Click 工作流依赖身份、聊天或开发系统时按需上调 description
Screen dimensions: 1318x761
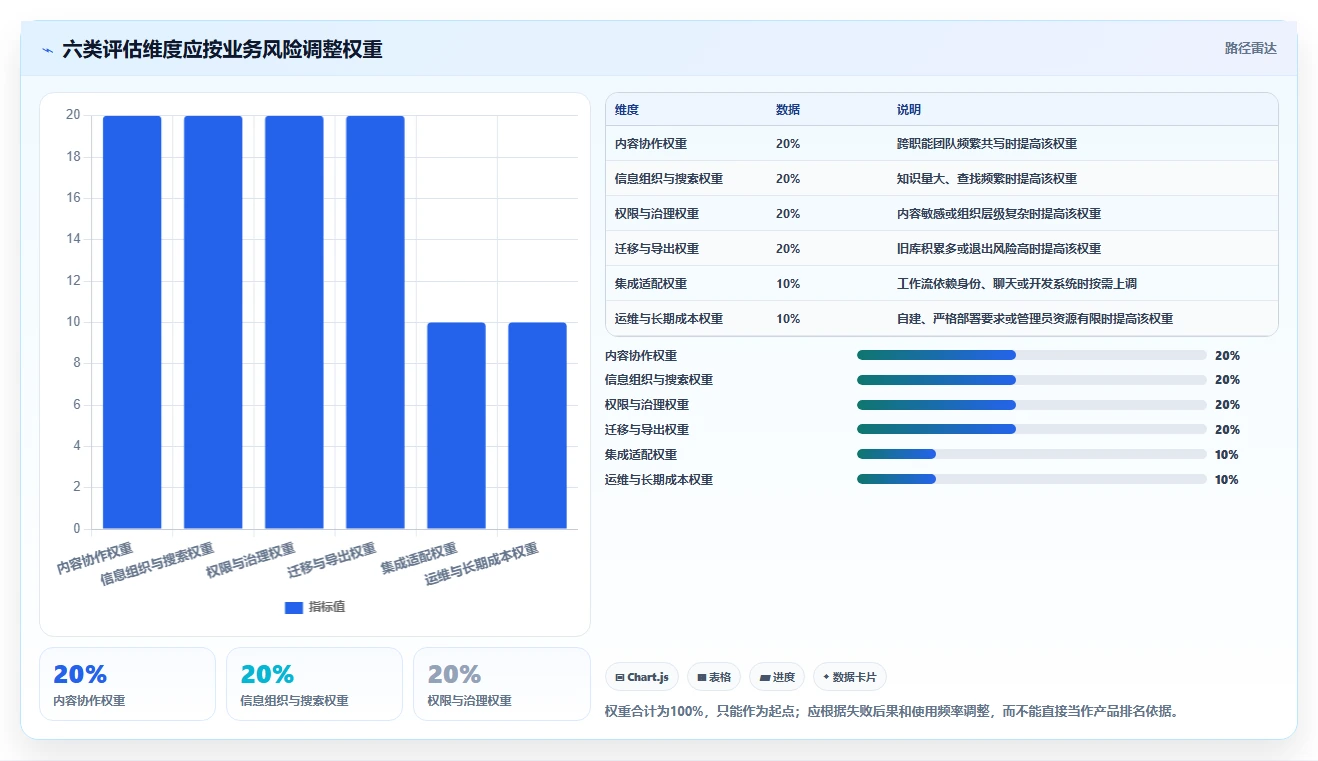click(1017, 284)
